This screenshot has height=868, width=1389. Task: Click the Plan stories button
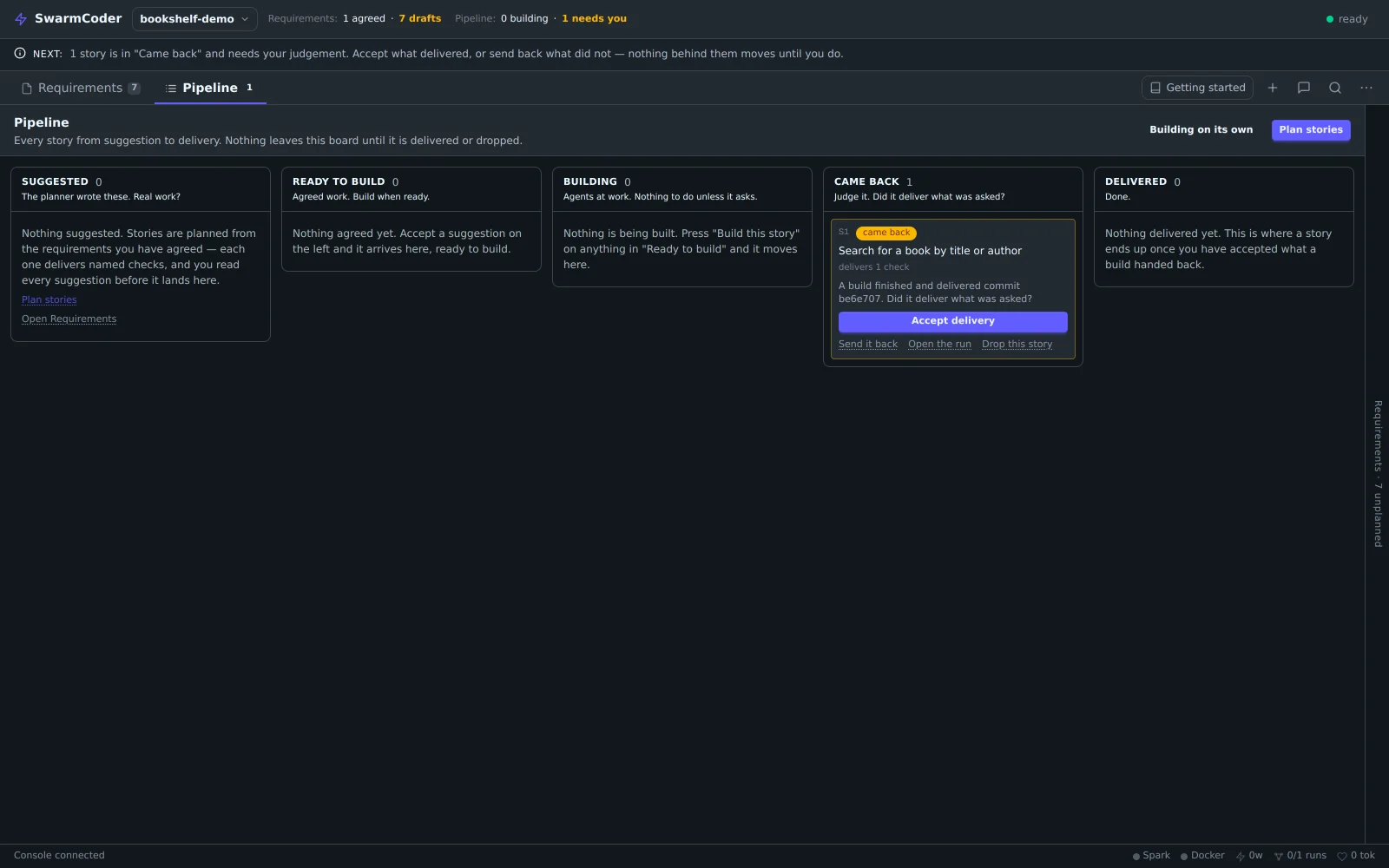pos(1311,130)
